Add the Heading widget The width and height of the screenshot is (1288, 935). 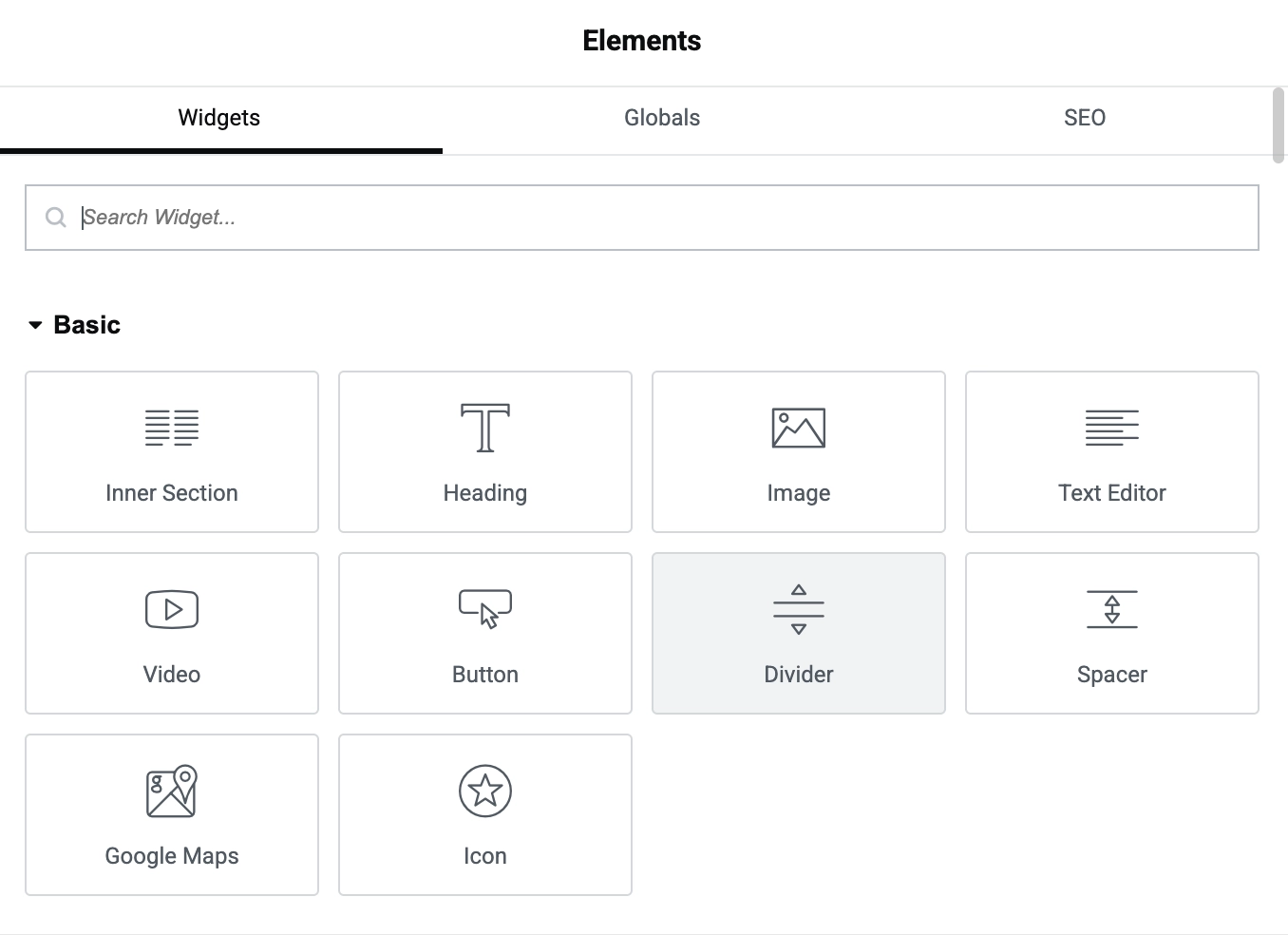click(484, 451)
